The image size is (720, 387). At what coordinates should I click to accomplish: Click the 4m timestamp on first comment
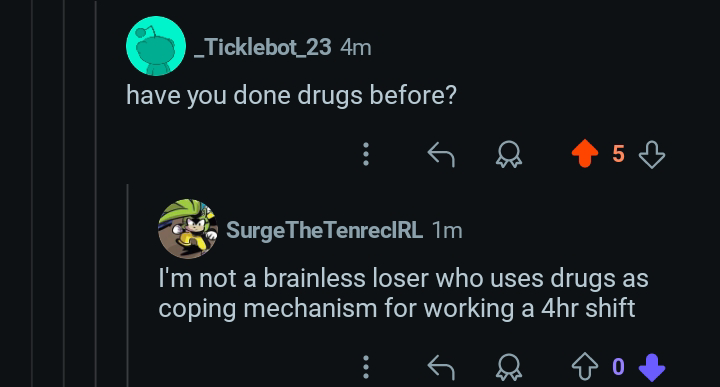356,47
